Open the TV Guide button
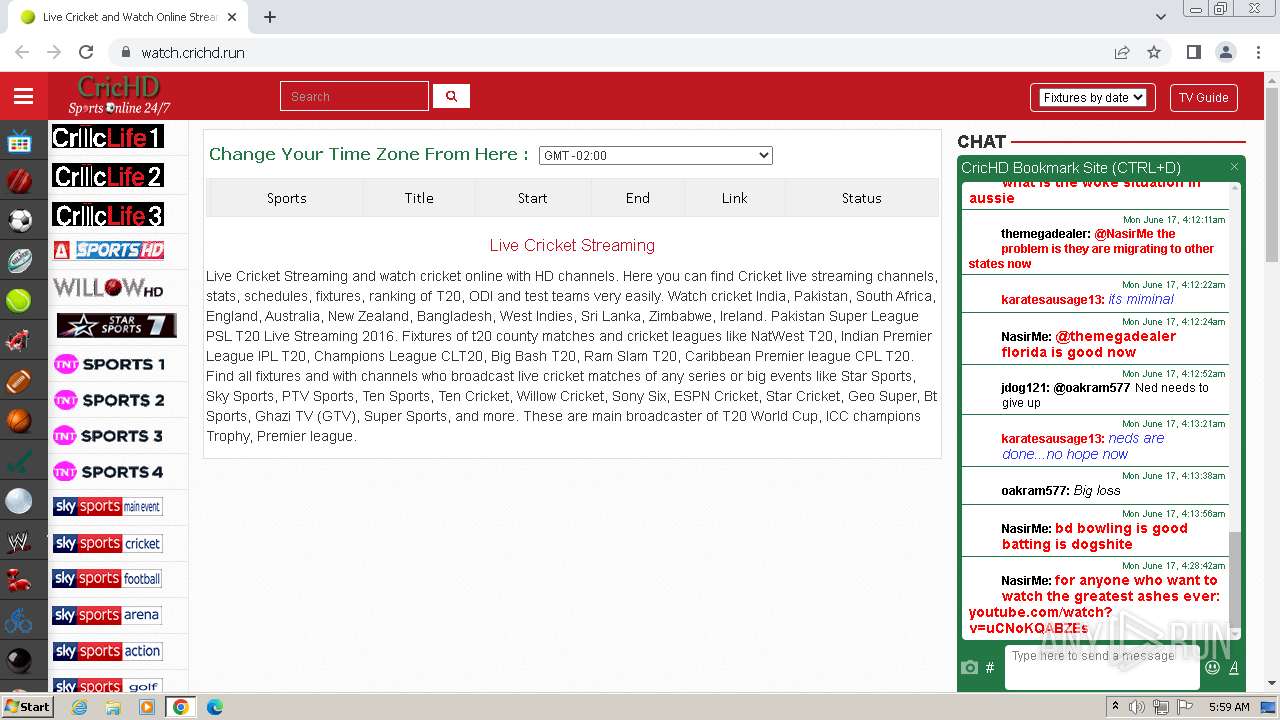Viewport: 1280px width, 720px height. 1203,97
